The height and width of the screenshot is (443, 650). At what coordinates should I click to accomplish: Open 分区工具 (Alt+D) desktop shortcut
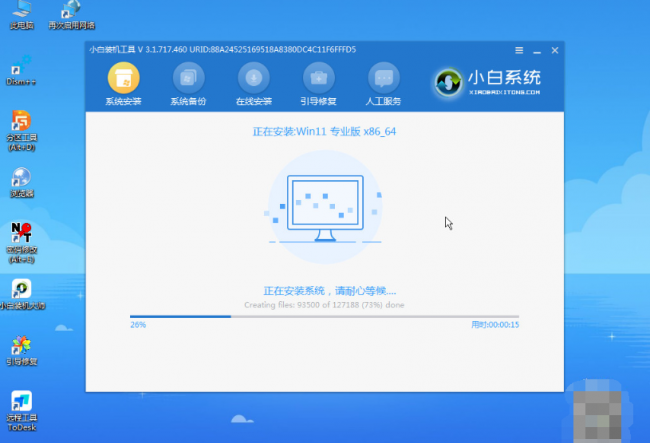(22, 131)
